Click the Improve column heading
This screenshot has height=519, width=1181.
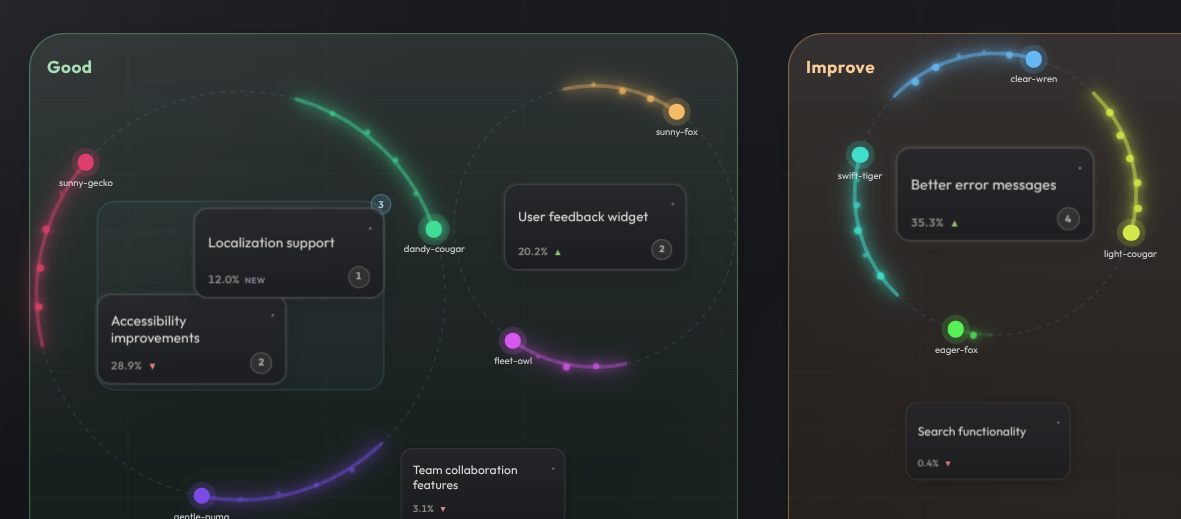(840, 67)
